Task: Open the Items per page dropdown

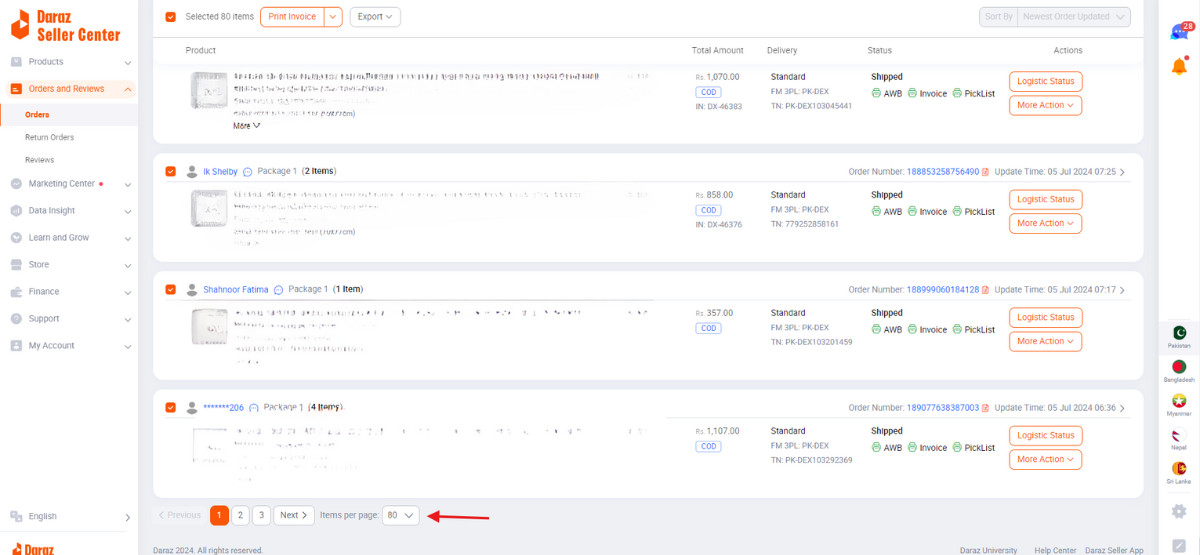Action: 400,515
